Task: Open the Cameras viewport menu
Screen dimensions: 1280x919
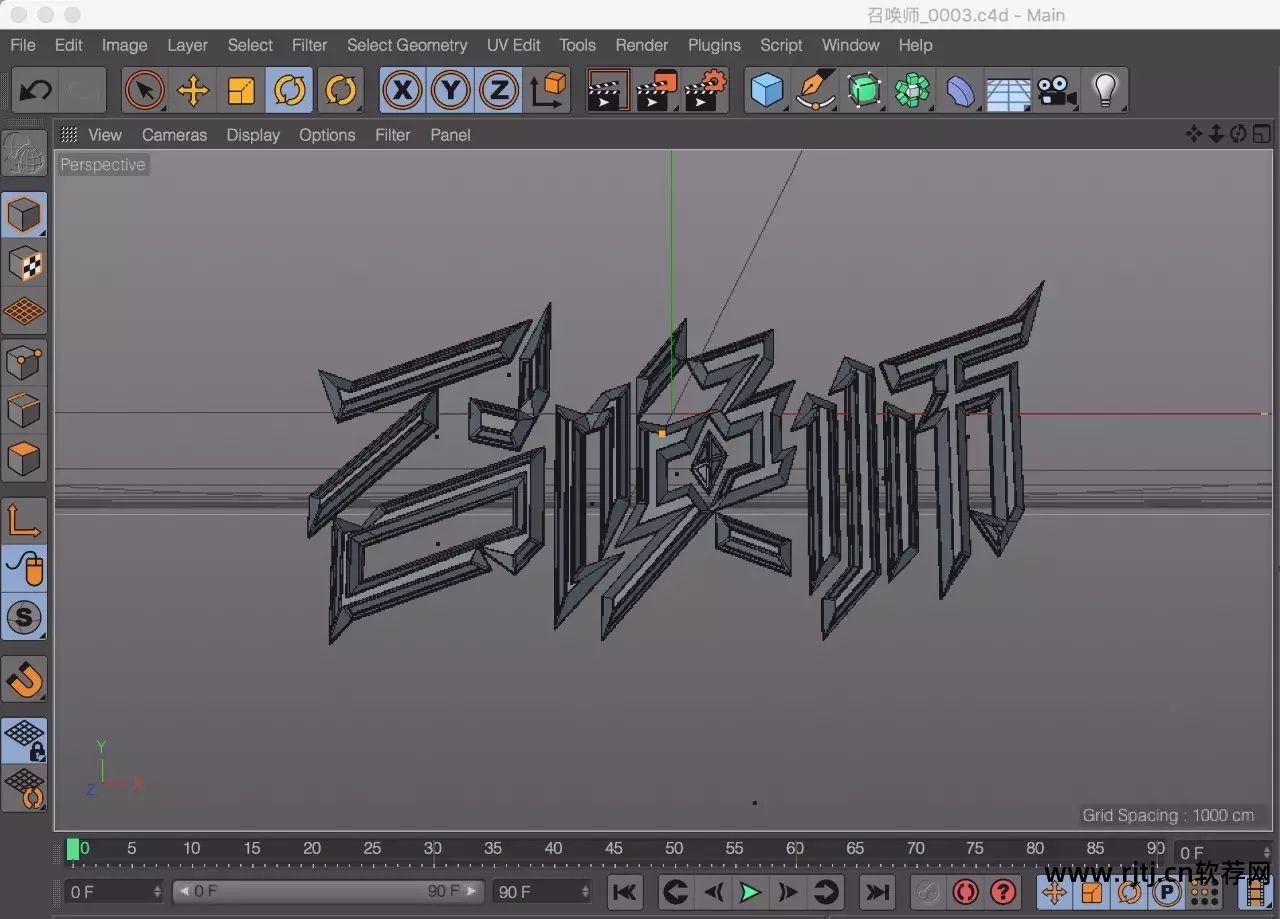Action: click(174, 135)
